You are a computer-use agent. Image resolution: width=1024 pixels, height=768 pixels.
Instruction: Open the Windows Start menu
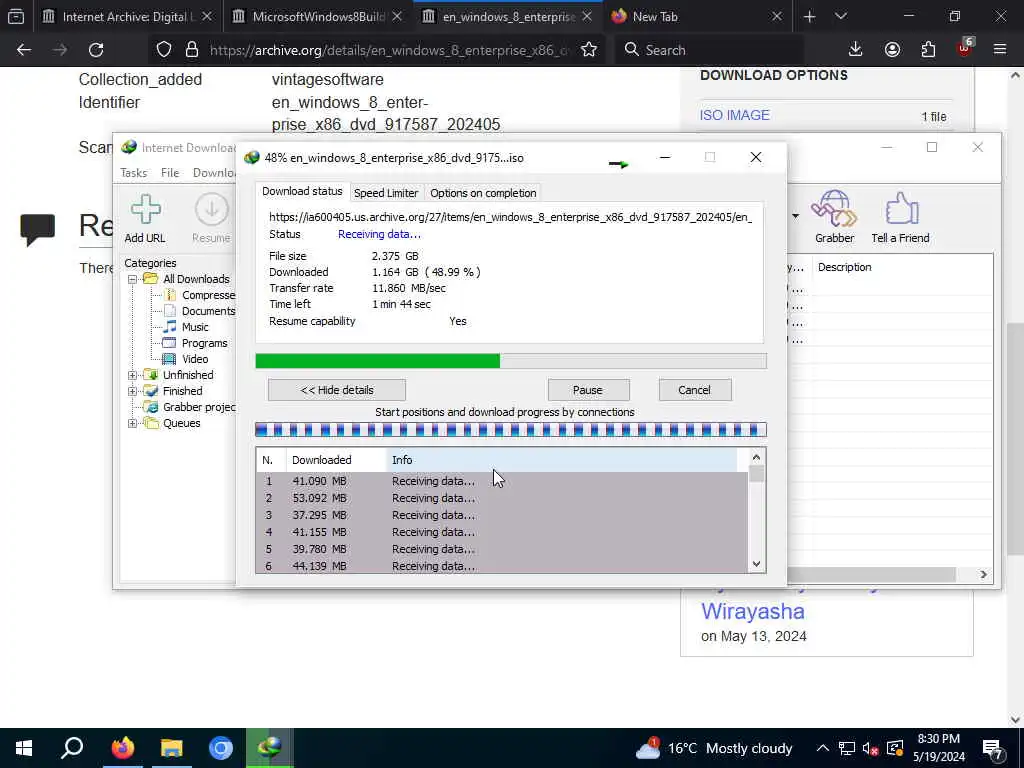24,748
